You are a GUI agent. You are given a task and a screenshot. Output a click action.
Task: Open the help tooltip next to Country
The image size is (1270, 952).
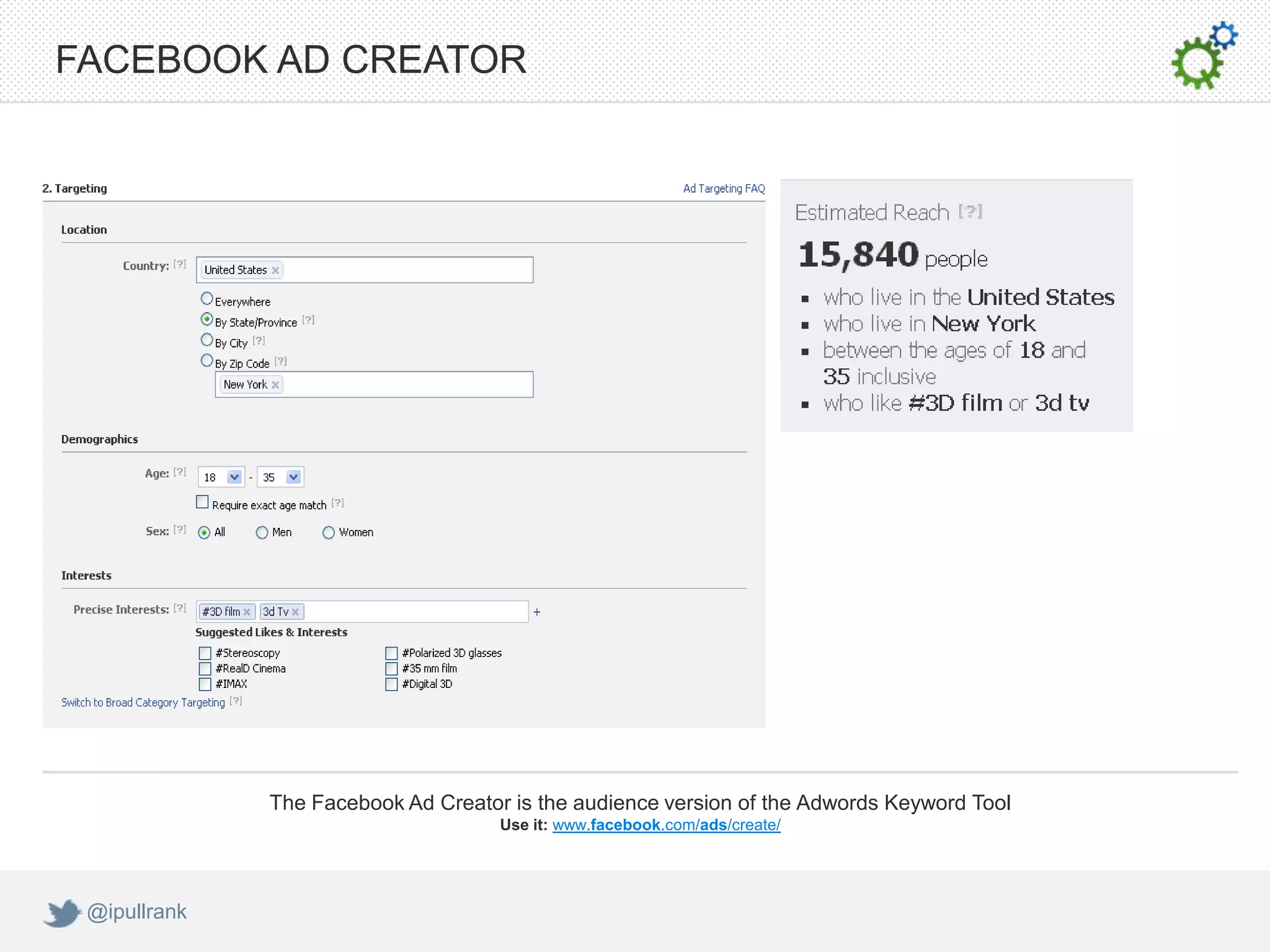pyautogui.click(x=180, y=265)
